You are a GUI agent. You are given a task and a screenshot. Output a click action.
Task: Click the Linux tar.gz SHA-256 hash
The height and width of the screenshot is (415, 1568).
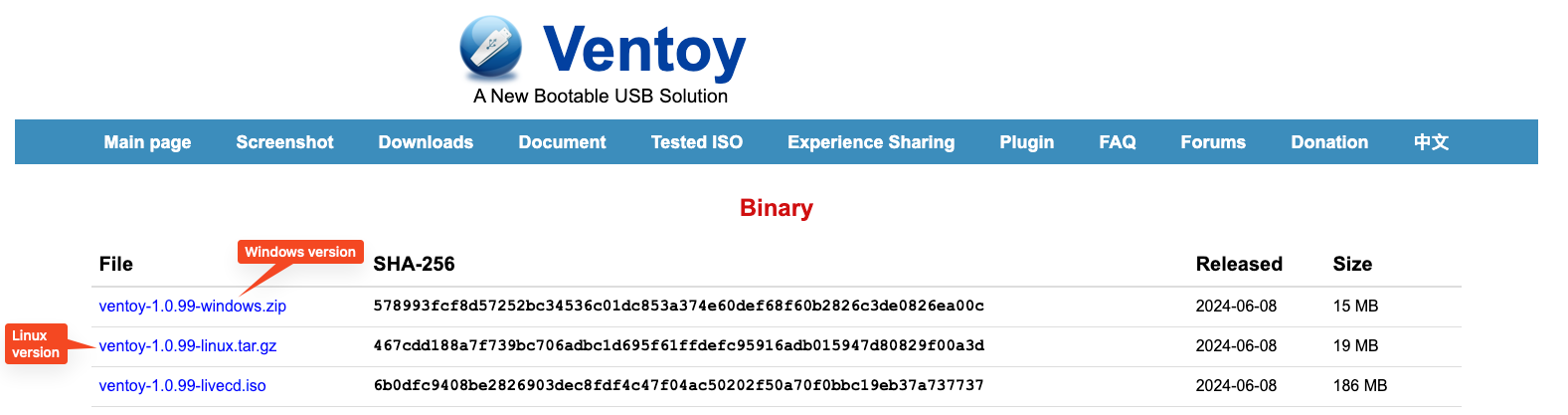pyautogui.click(x=678, y=346)
